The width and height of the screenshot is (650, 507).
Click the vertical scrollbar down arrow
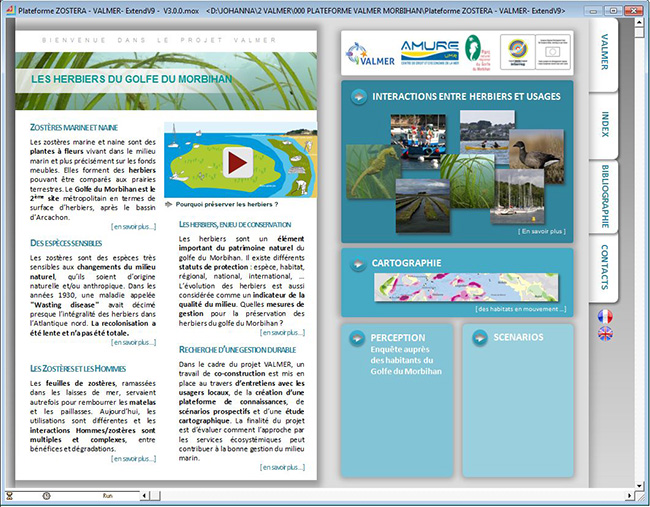coord(639,485)
